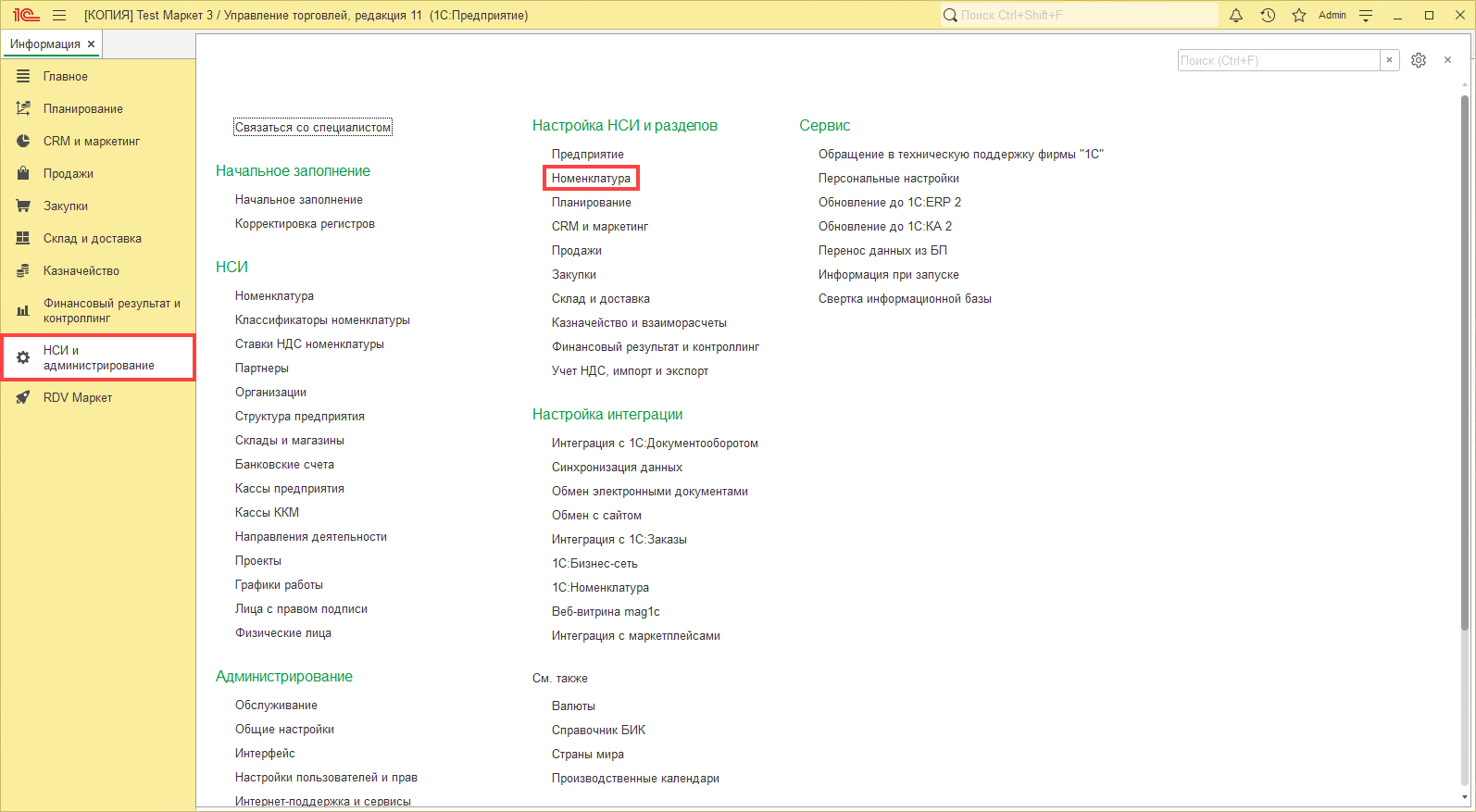Screen dimensions: 1476x812
Task: Open Ставки НДС номенклатуры link
Action: tap(309, 344)
